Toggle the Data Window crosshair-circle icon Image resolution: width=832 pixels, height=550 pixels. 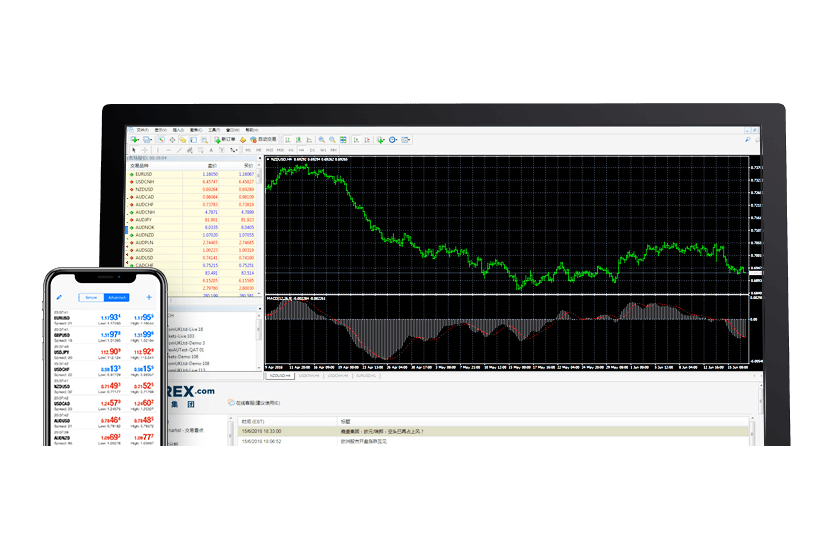click(172, 139)
